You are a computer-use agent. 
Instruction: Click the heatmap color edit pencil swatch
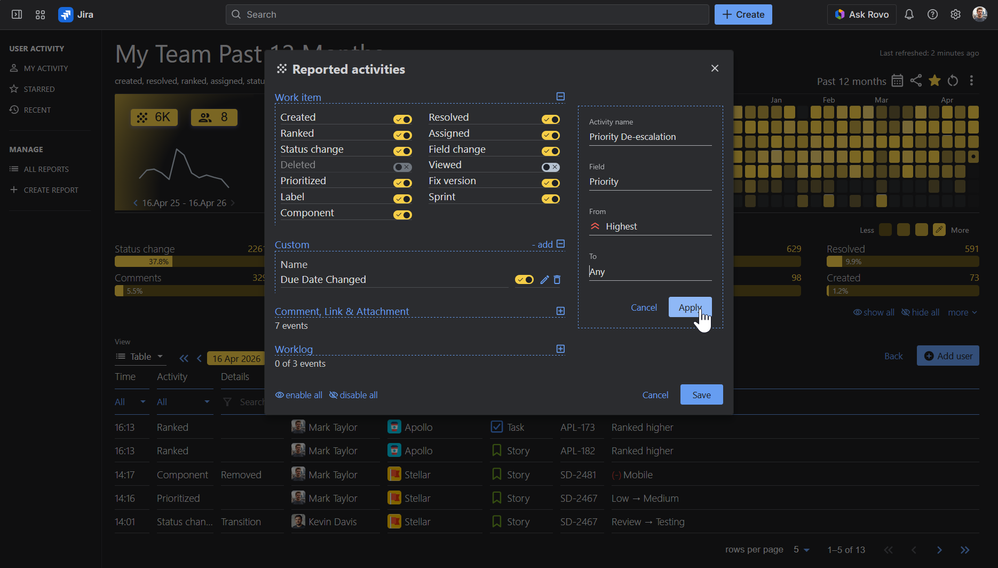[x=939, y=230]
